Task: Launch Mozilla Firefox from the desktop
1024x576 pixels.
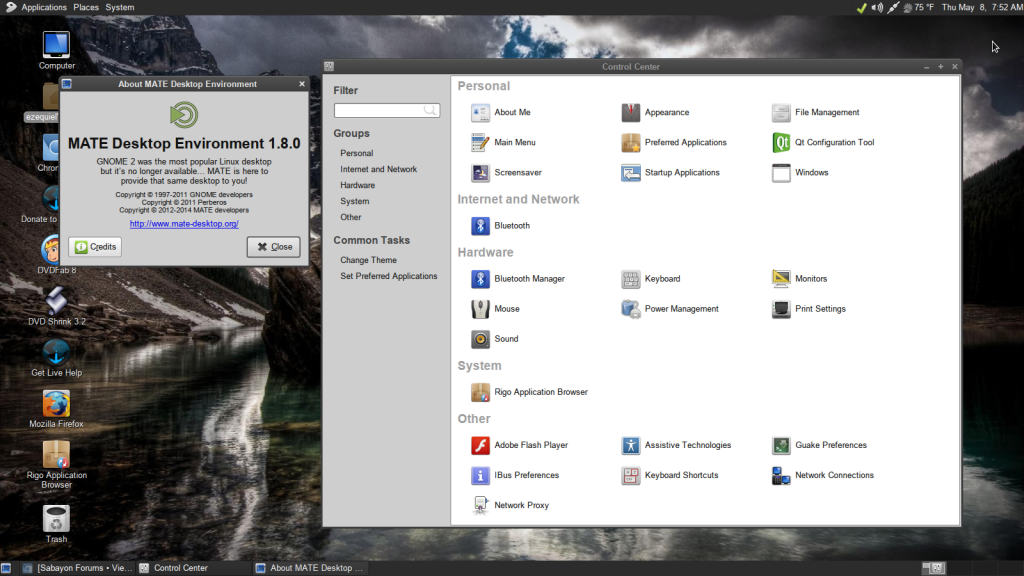Action: pos(56,403)
